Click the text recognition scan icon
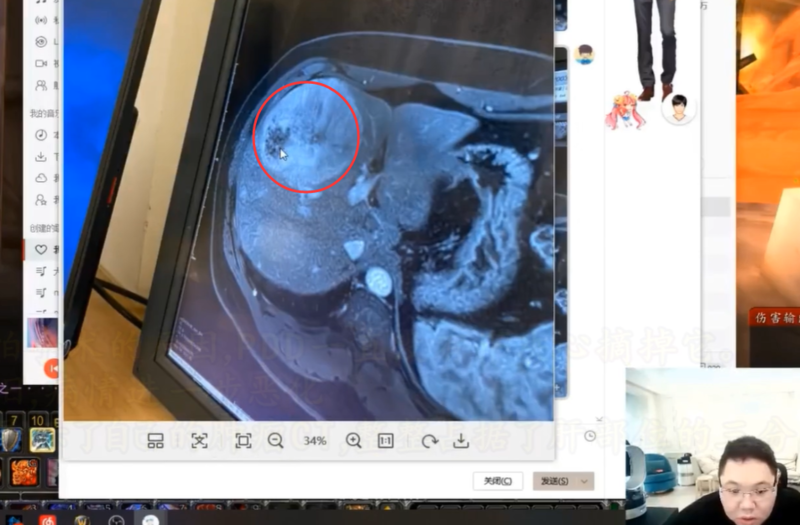The height and width of the screenshot is (525, 800). (199, 441)
